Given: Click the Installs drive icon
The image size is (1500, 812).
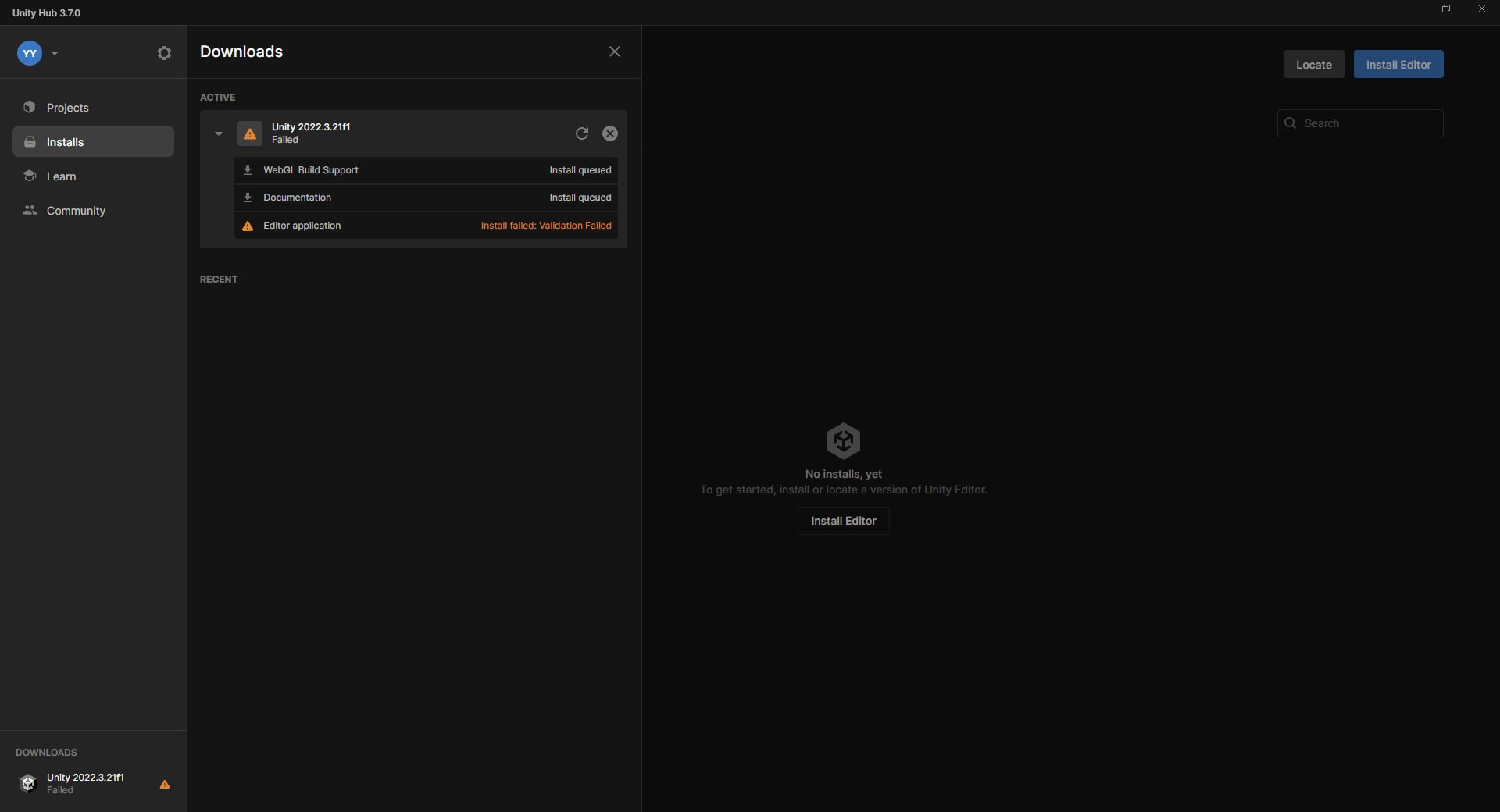Looking at the screenshot, I should tap(30, 142).
